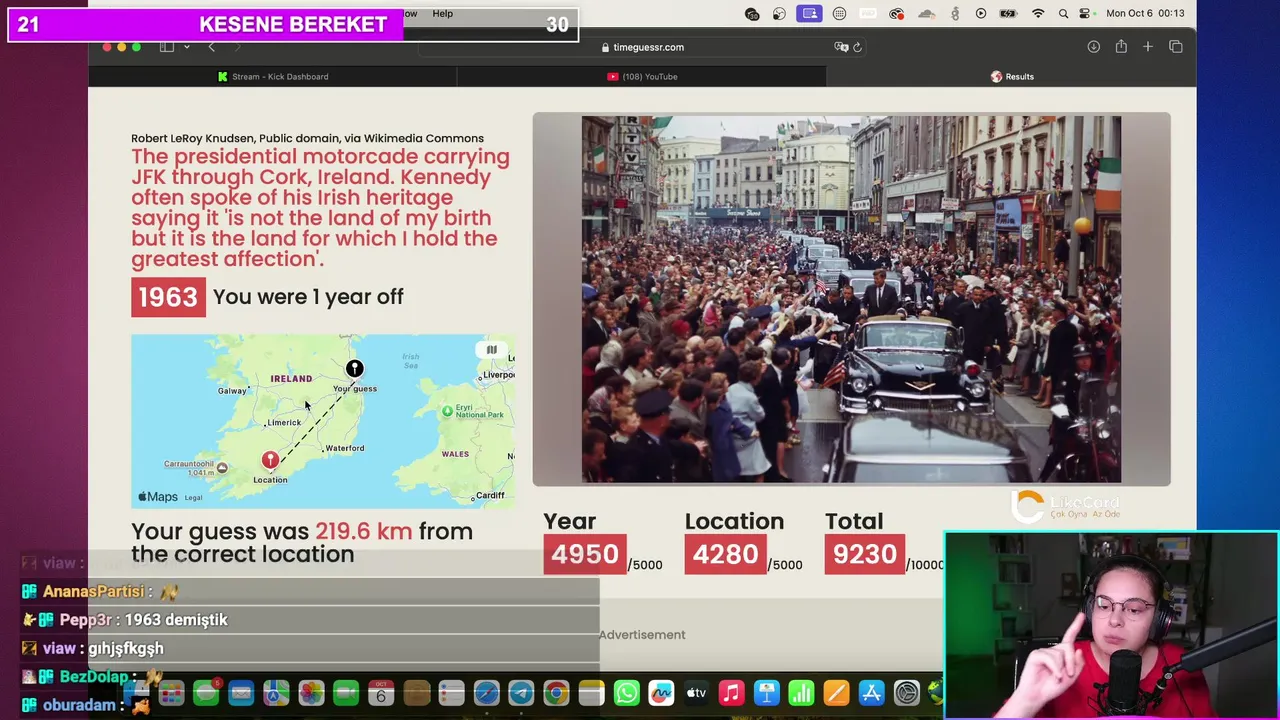Open Photos from the Dock

(311, 693)
